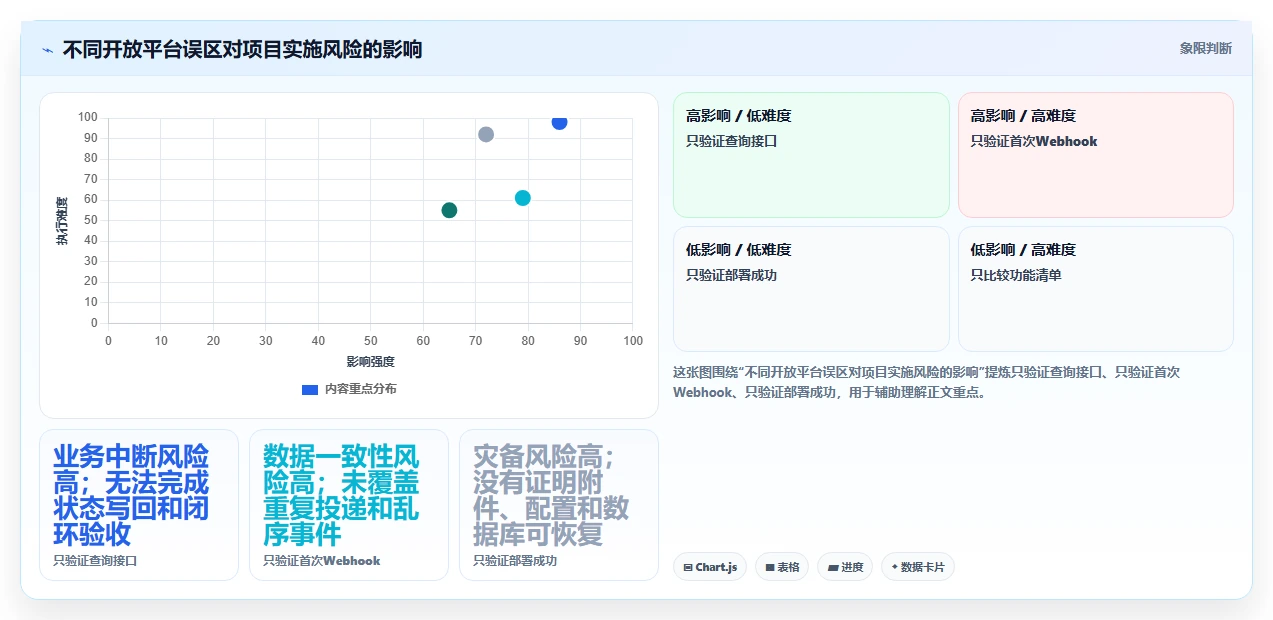Viewport: 1273px width, 620px height.
Task: Click the chart title 不同开放平台误区对项目实施风险的影响
Action: click(242, 49)
